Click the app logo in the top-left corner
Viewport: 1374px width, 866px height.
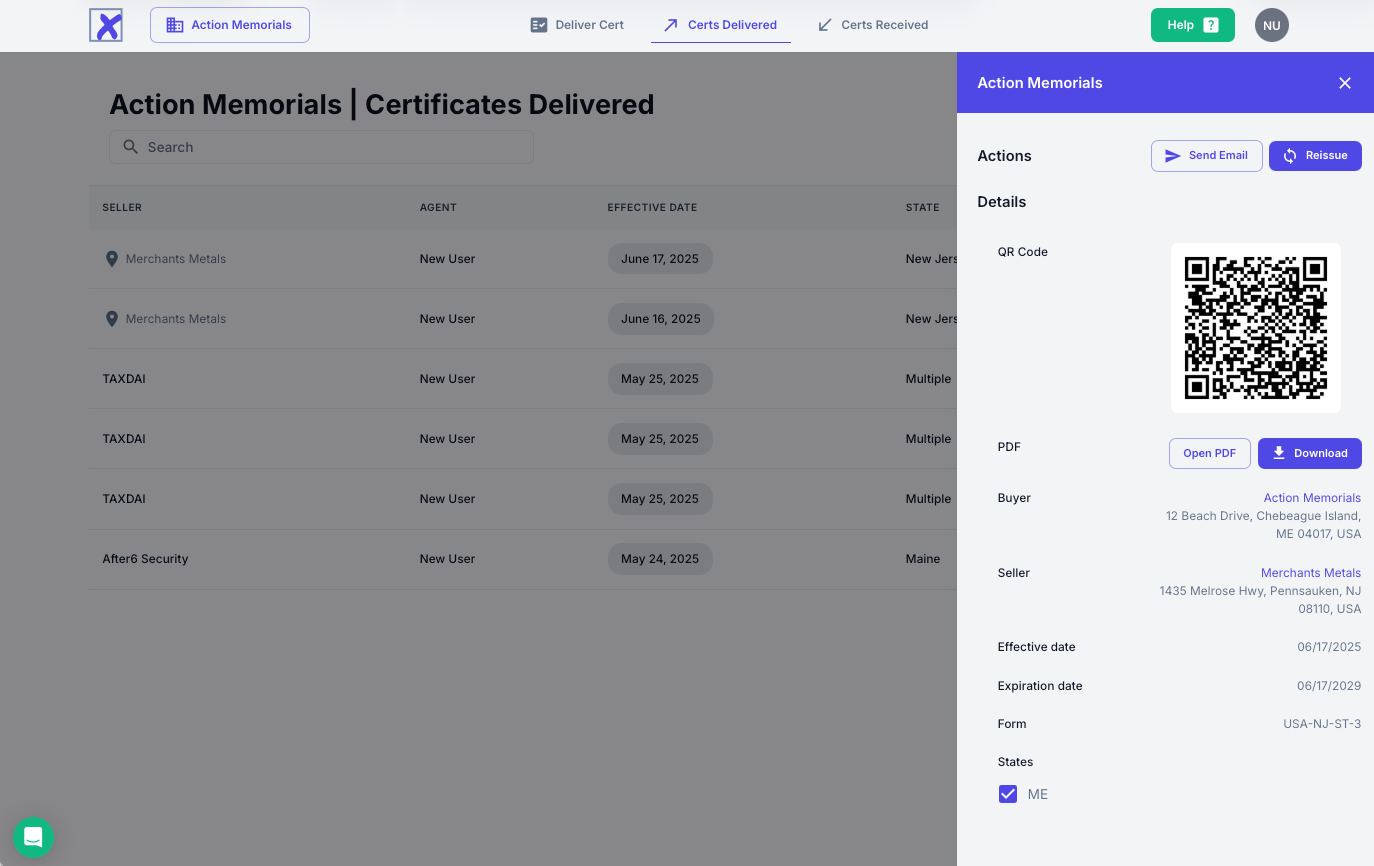coord(106,25)
